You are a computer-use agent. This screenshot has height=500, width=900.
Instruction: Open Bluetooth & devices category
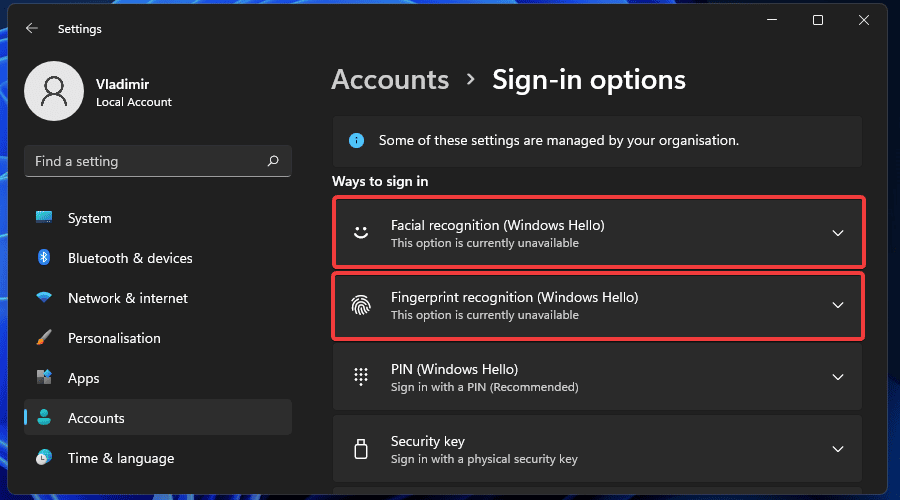(x=158, y=258)
